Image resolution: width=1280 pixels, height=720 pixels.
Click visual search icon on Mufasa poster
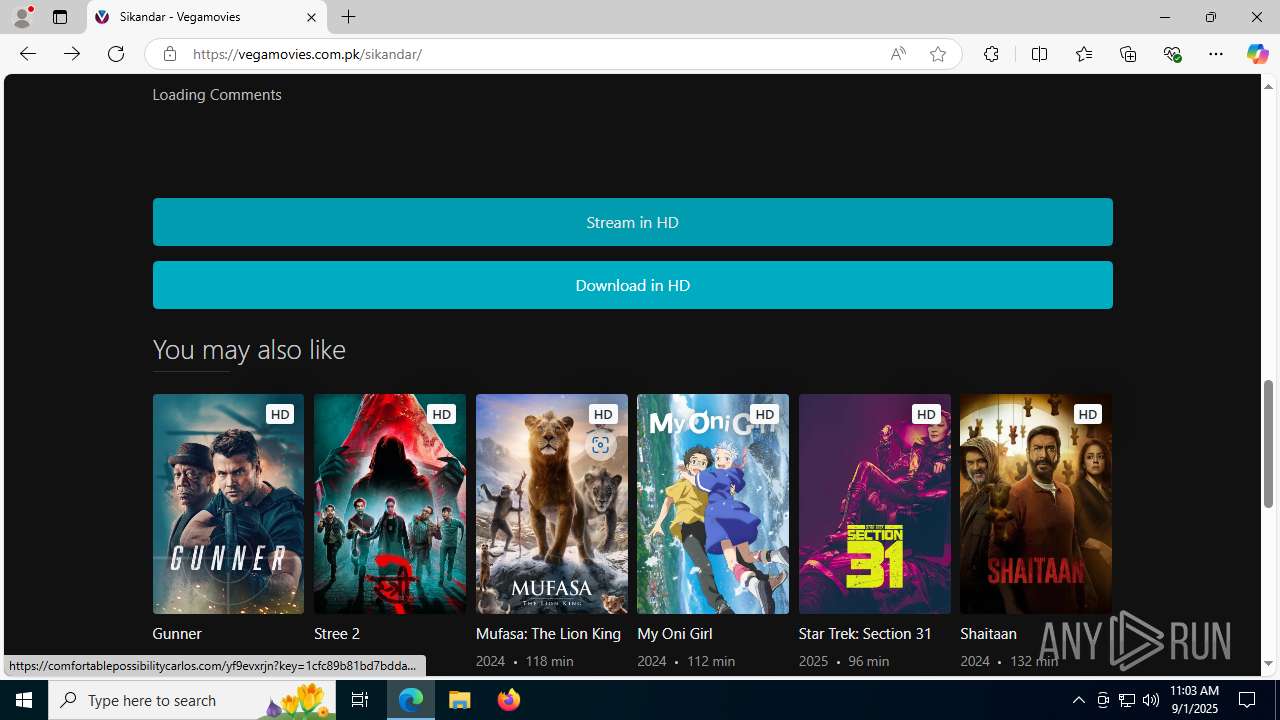[x=600, y=445]
